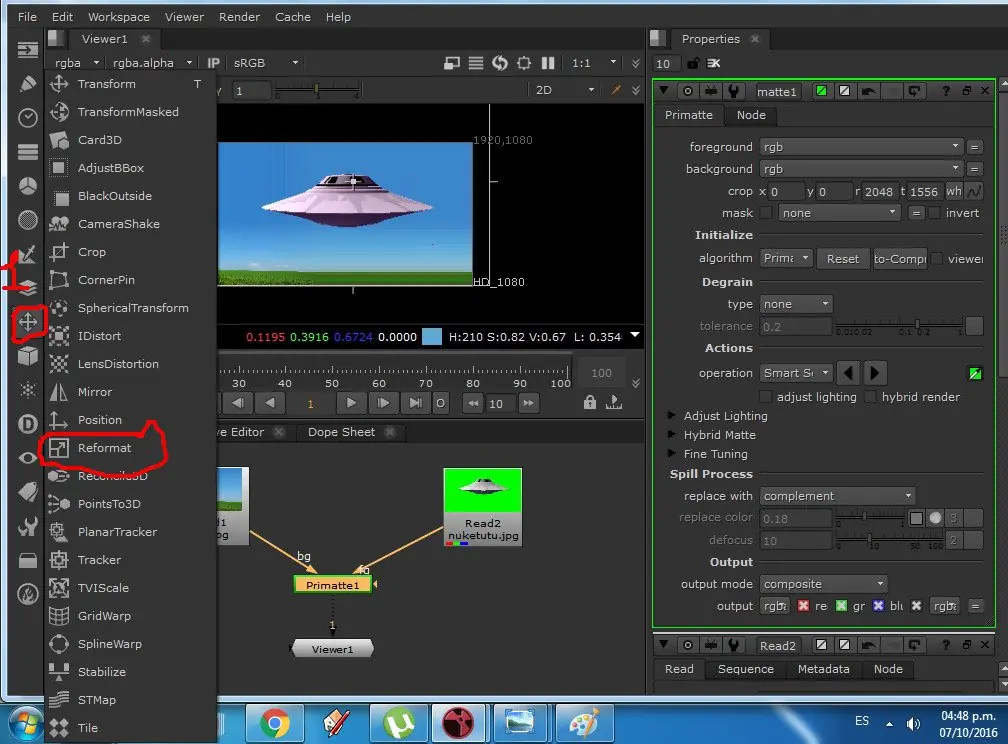The height and width of the screenshot is (744, 1008).
Task: Open the Image toolbar menu icon
Action: coord(28,50)
